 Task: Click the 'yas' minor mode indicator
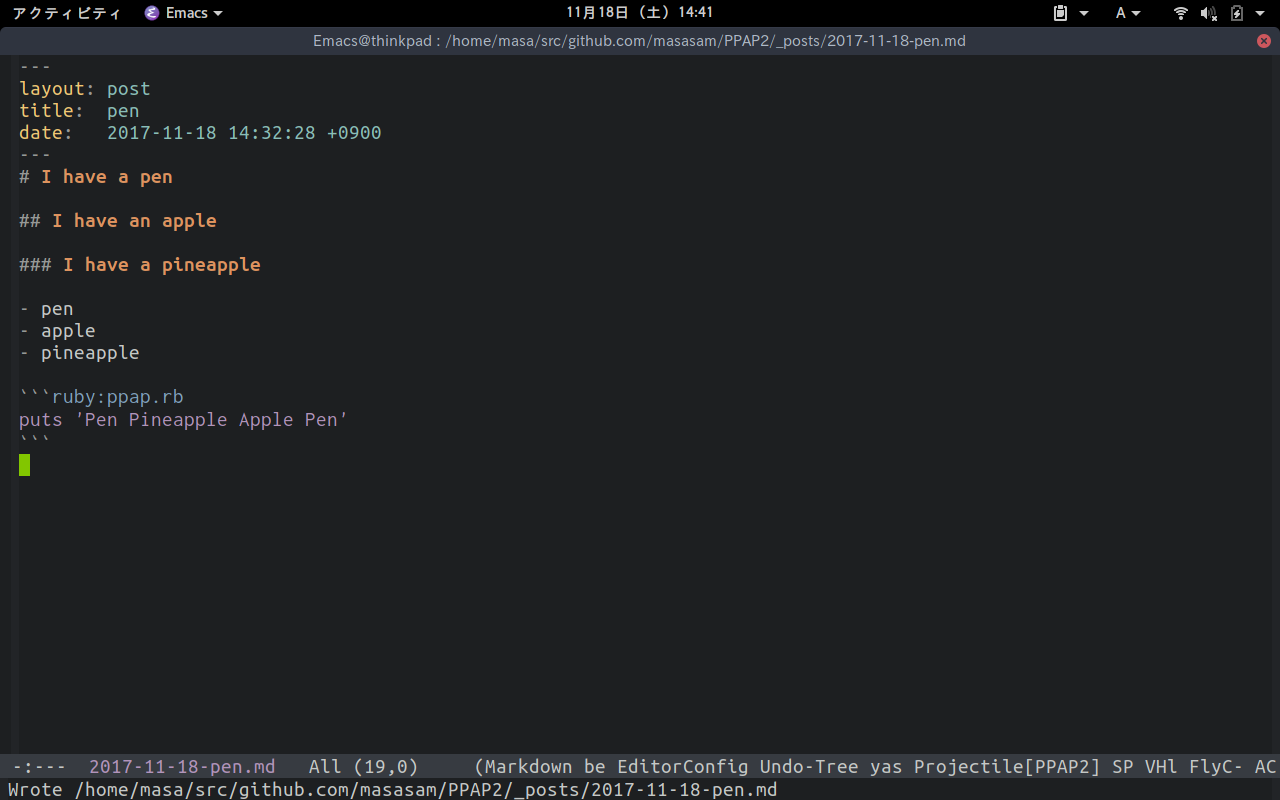[886, 767]
